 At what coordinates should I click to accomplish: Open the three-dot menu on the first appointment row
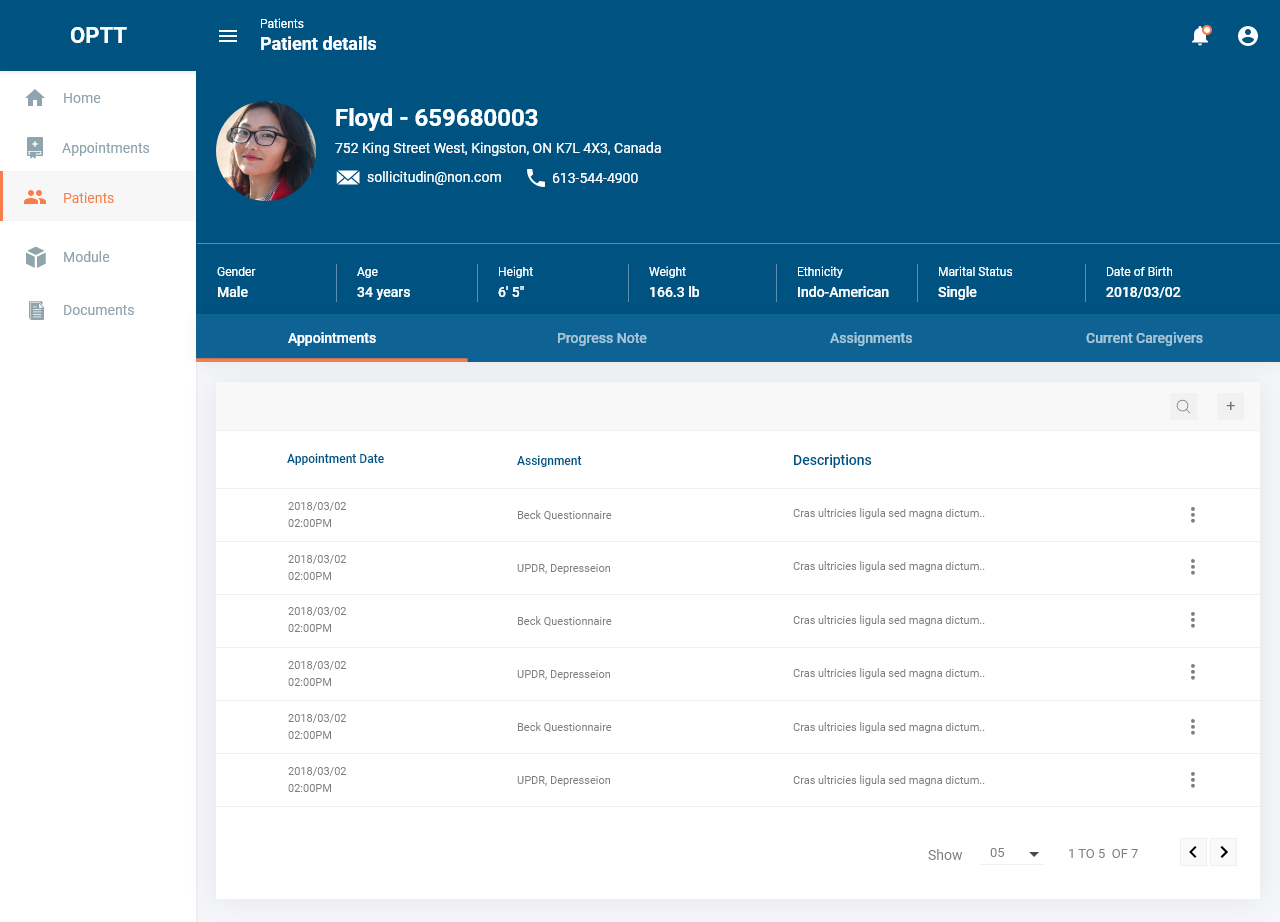click(1192, 515)
